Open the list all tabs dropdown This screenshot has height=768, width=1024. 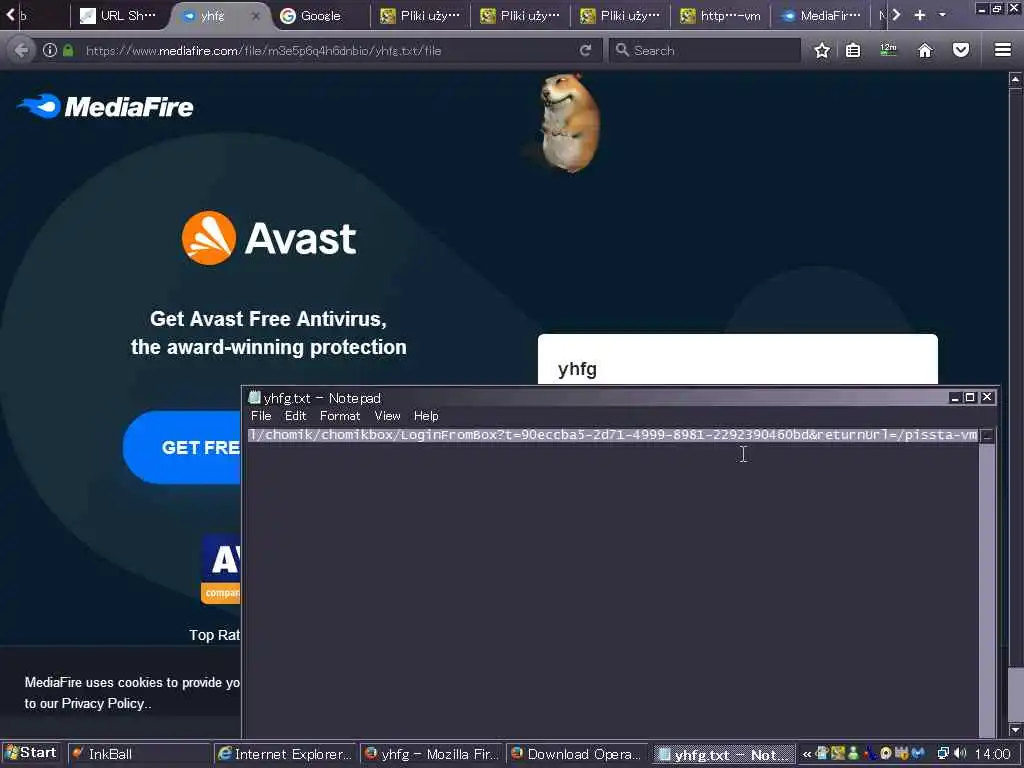tap(942, 15)
